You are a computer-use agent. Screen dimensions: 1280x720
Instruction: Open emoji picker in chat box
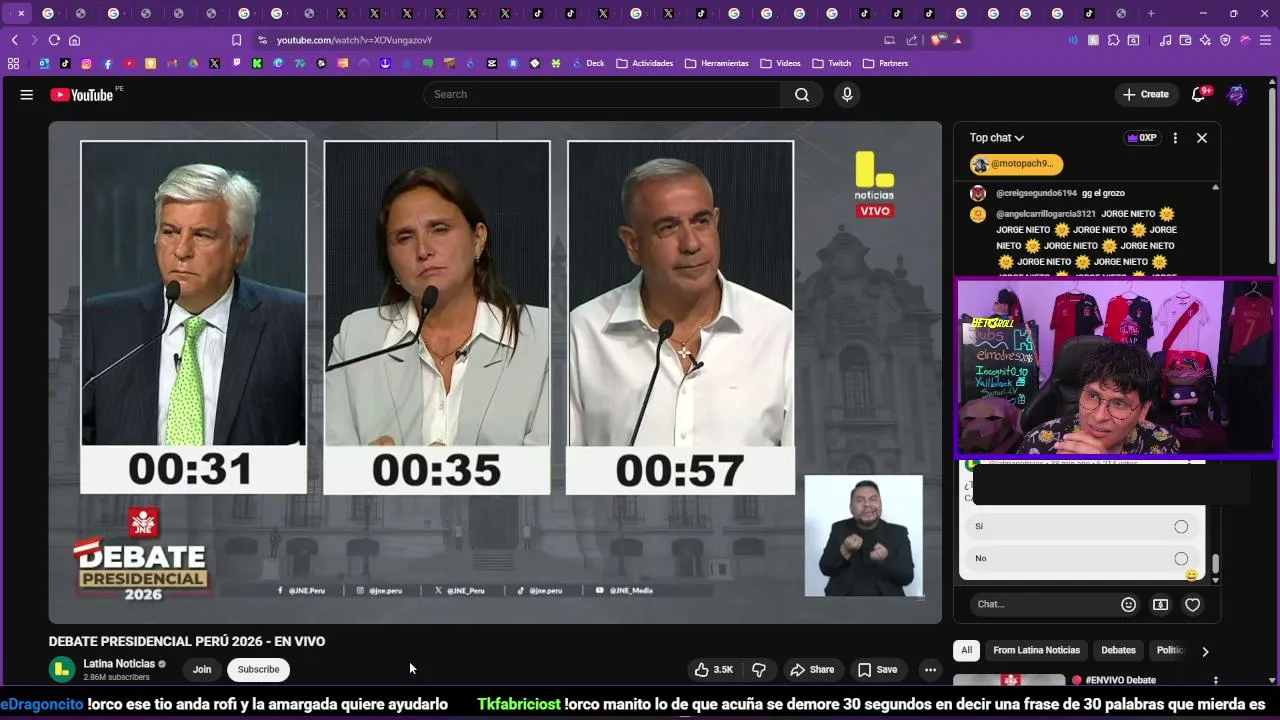click(1128, 604)
